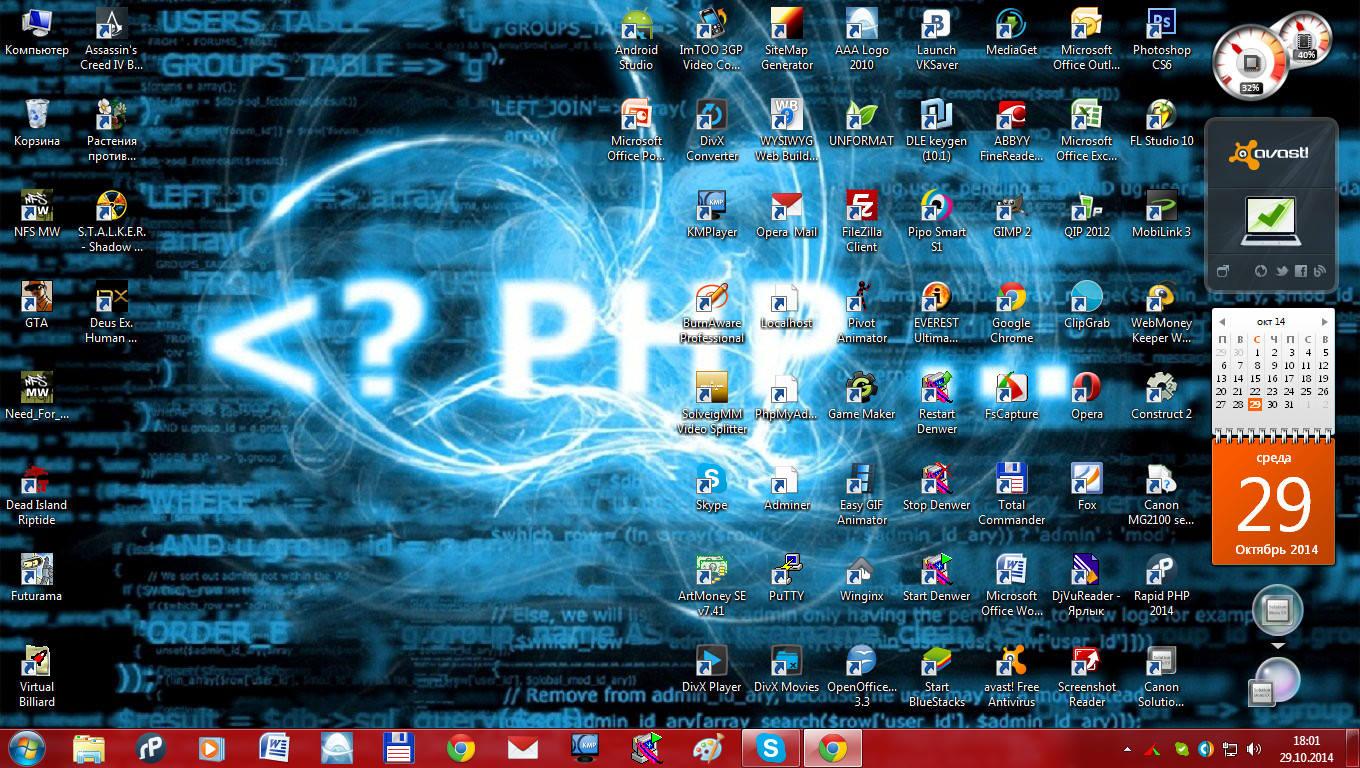Switch to Skype on the taskbar
Screen dimensions: 1360x768
coord(771,748)
